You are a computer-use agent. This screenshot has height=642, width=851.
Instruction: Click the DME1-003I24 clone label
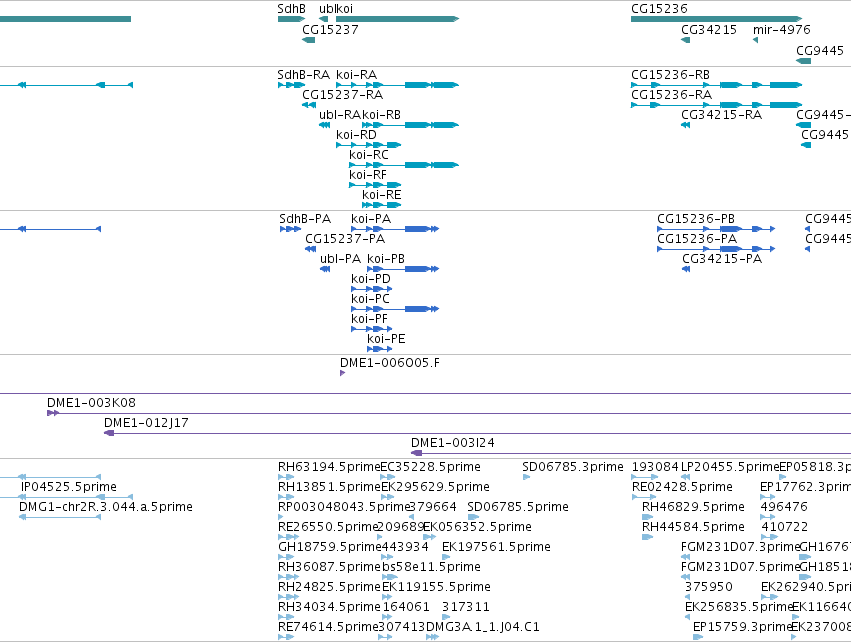(x=453, y=443)
